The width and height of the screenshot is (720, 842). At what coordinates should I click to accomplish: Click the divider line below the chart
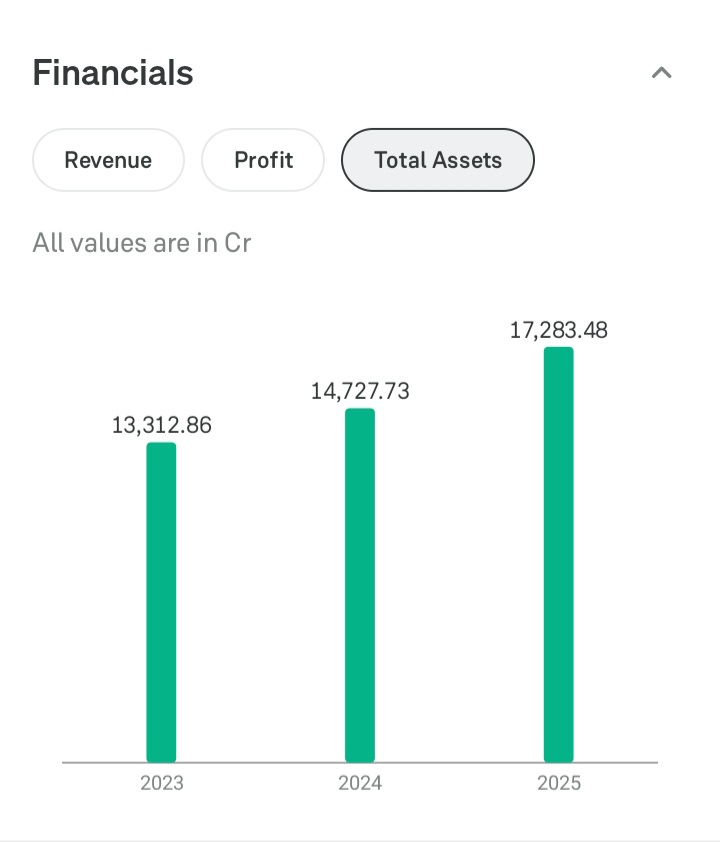click(x=360, y=840)
